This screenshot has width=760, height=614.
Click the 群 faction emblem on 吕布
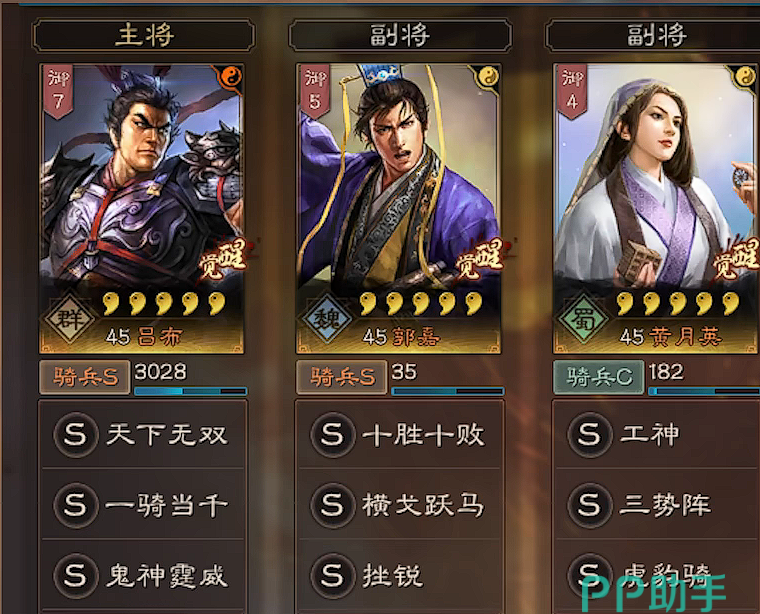click(69, 320)
